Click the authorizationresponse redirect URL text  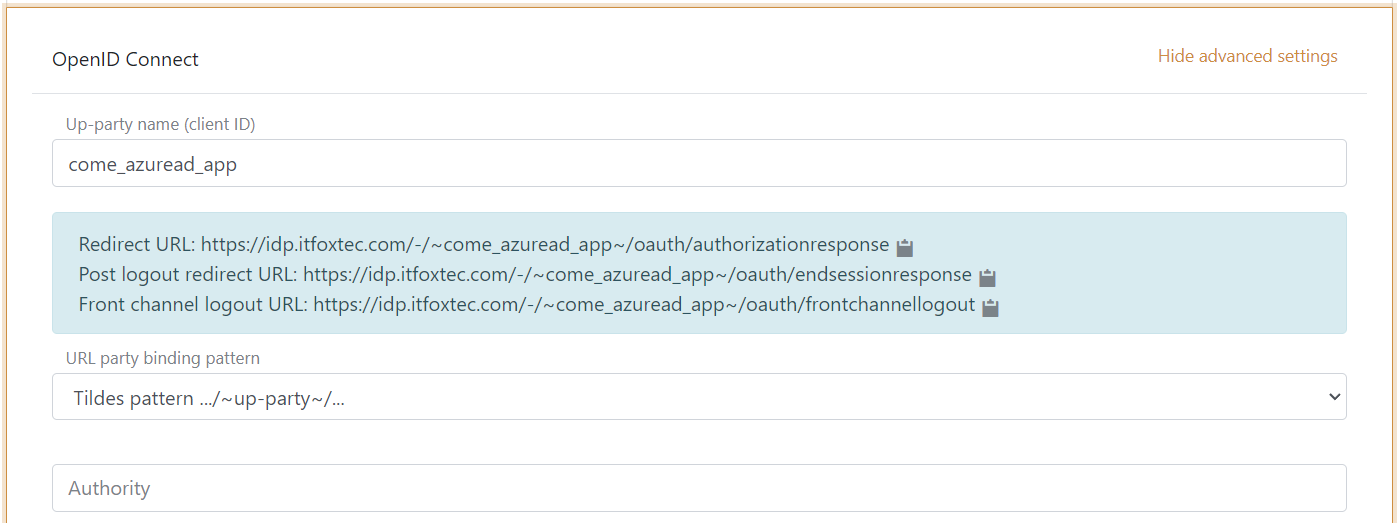pos(545,245)
